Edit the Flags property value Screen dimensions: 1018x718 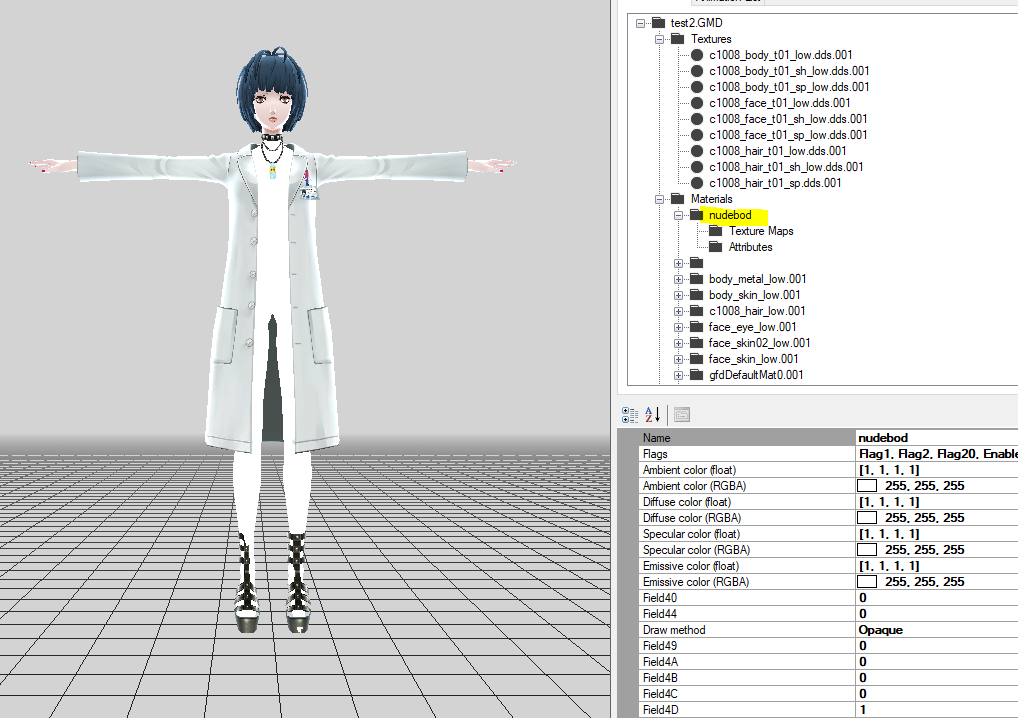click(937, 454)
